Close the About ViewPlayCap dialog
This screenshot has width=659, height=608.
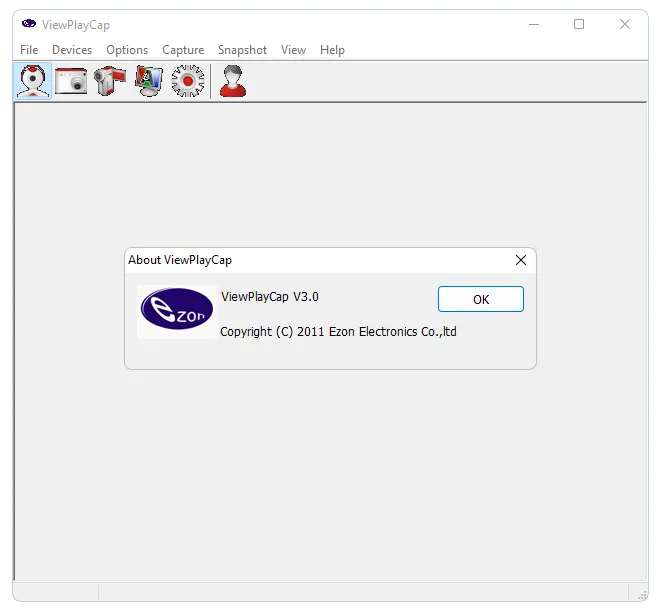coord(521,260)
